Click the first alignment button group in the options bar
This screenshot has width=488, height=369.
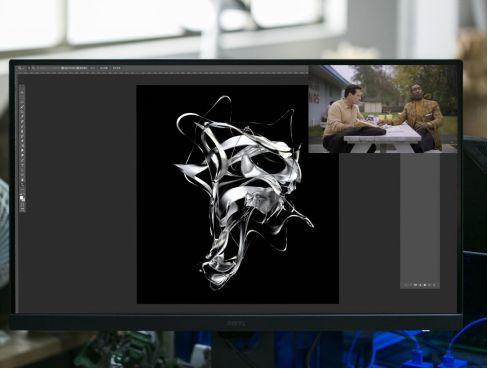[x=82, y=68]
